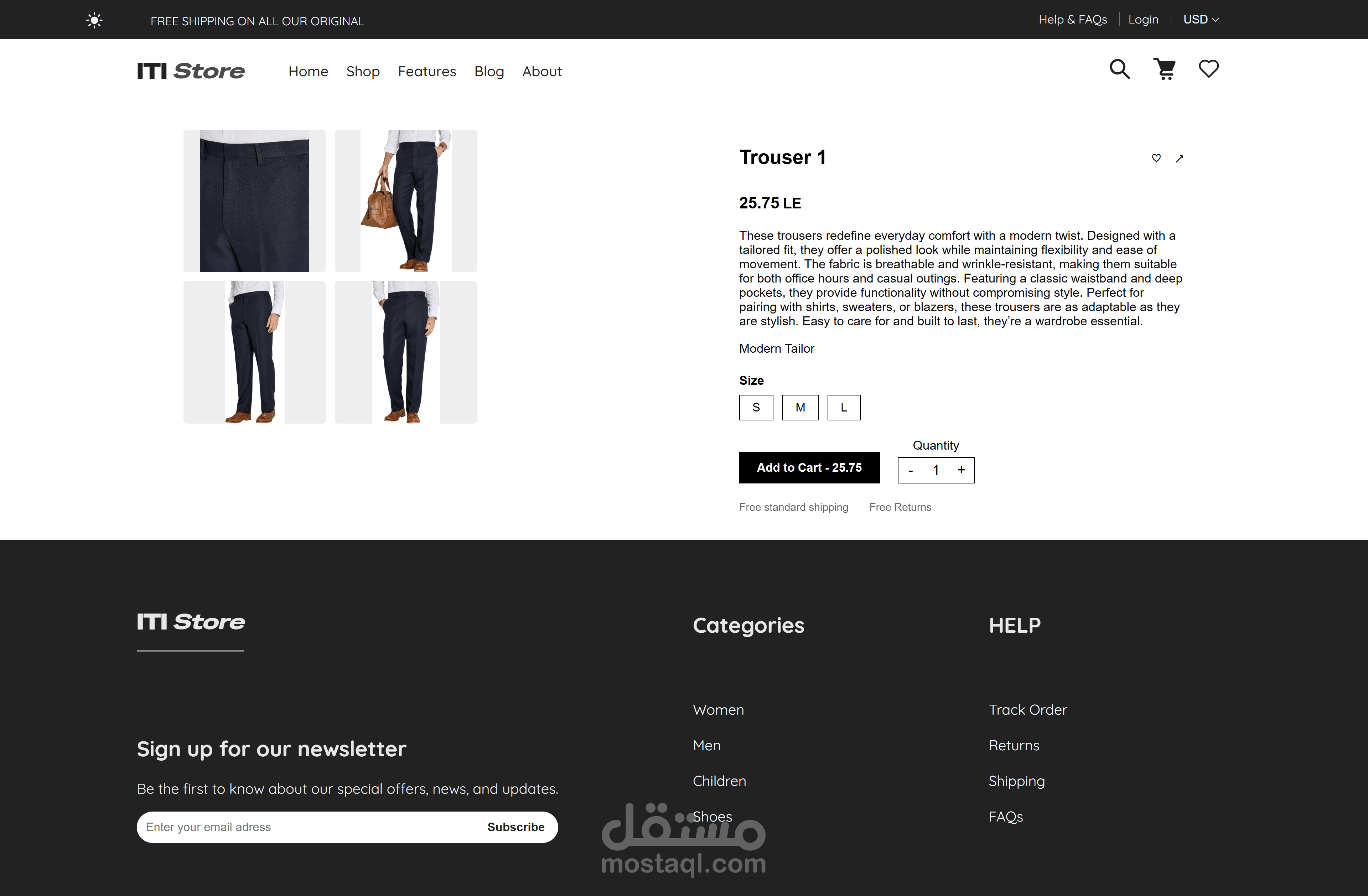
Task: Select the trouser with brown bag thumbnail
Action: point(406,201)
